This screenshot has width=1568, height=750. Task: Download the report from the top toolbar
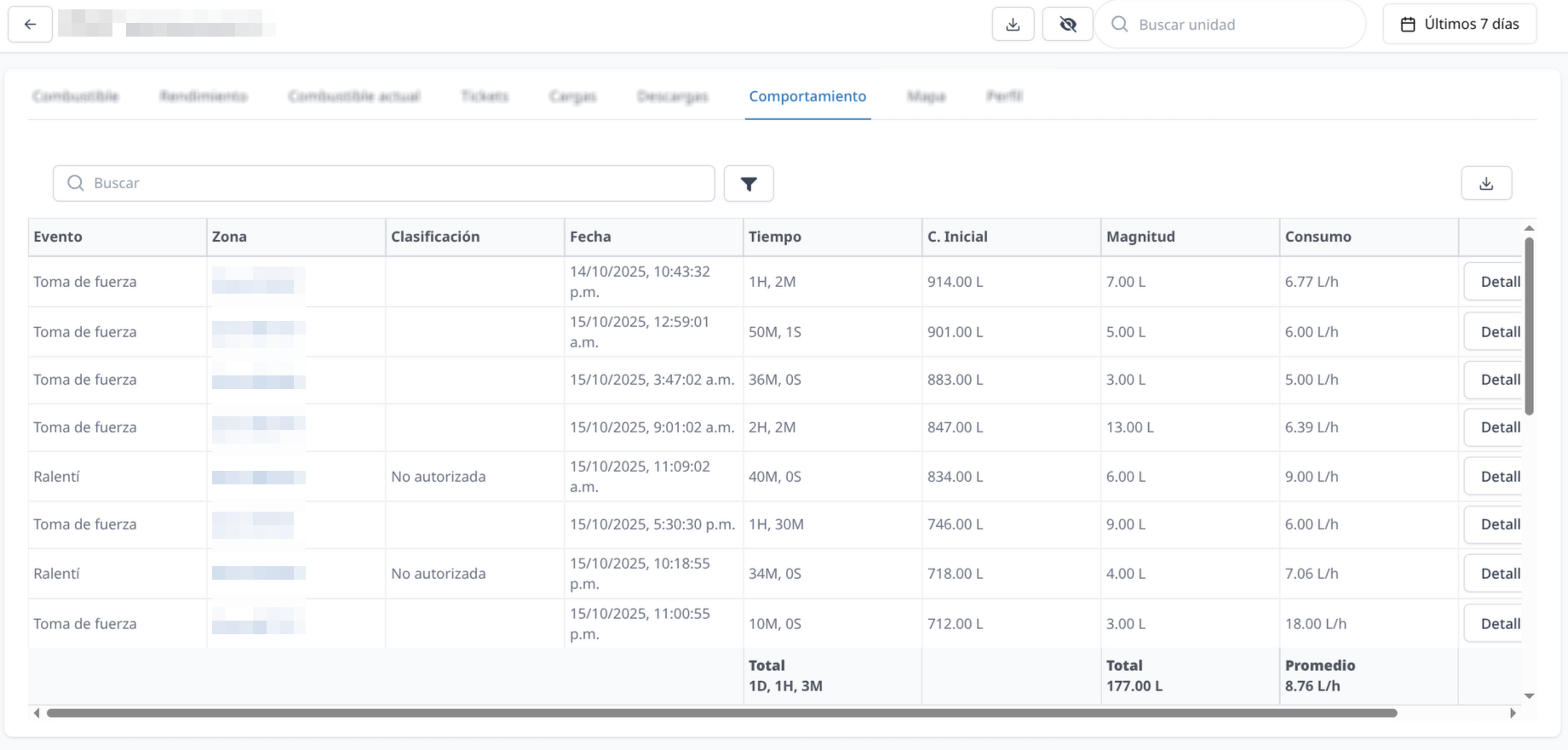point(1013,24)
